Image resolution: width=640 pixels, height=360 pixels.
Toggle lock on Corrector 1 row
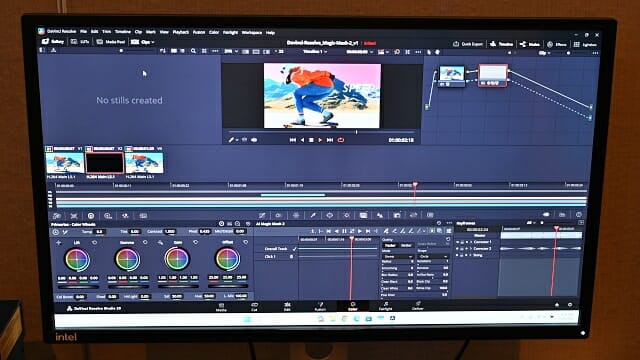point(462,242)
